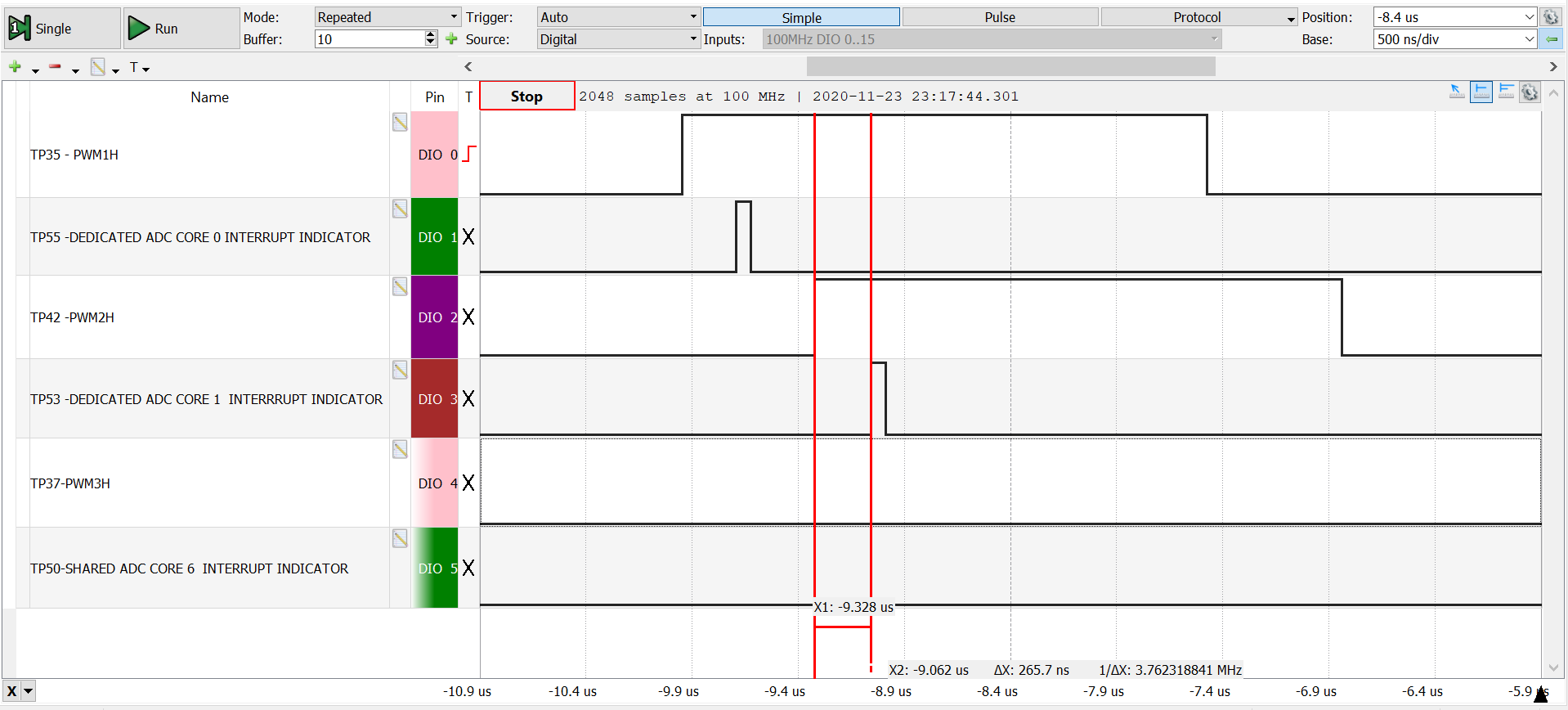The height and width of the screenshot is (710, 1568).
Task: Open the T dropdown in the channel toolbar
Action: 140,68
